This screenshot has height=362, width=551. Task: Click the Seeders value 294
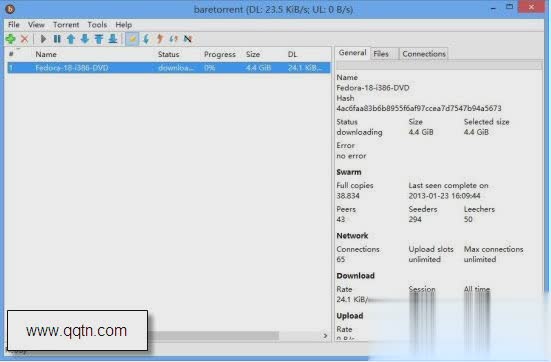pos(415,219)
